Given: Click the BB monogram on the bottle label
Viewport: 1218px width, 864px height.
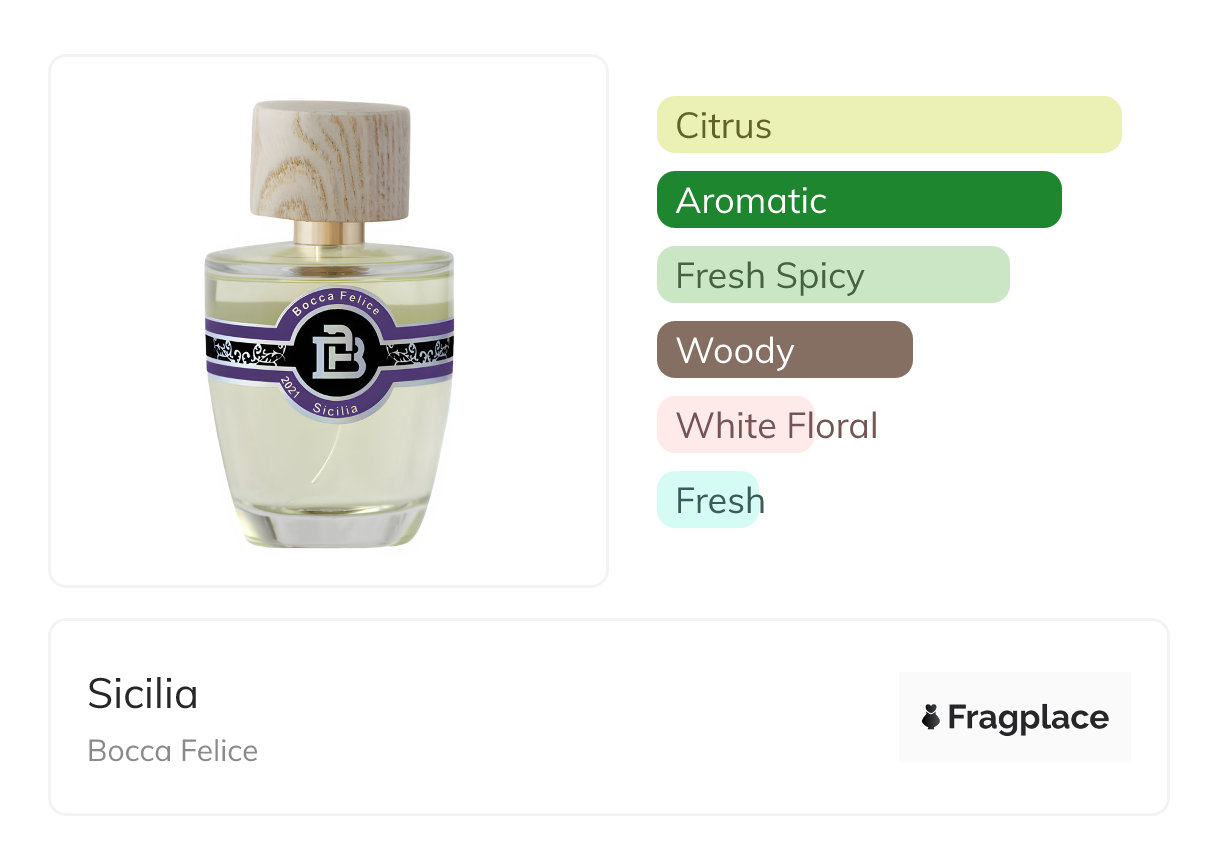Looking at the screenshot, I should click(329, 352).
